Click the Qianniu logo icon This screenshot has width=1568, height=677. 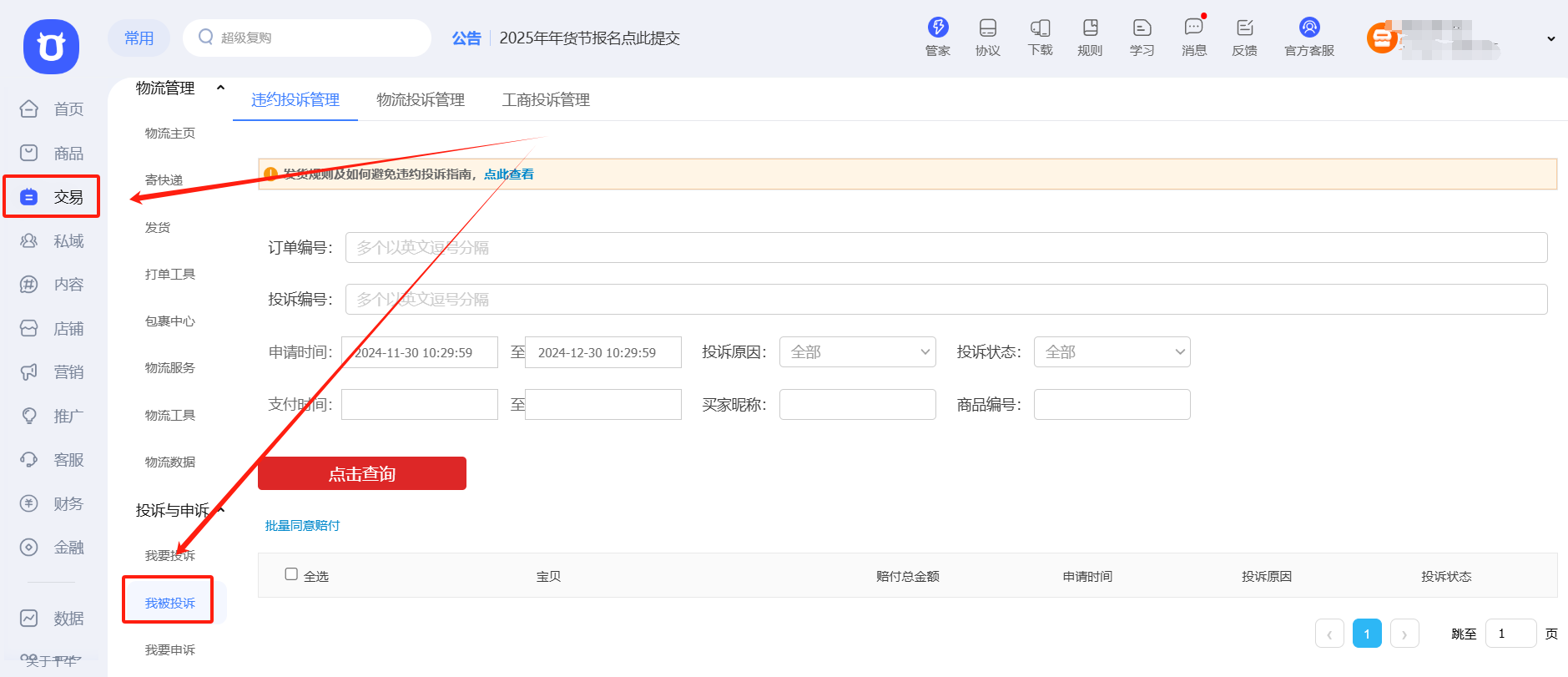coord(51,47)
